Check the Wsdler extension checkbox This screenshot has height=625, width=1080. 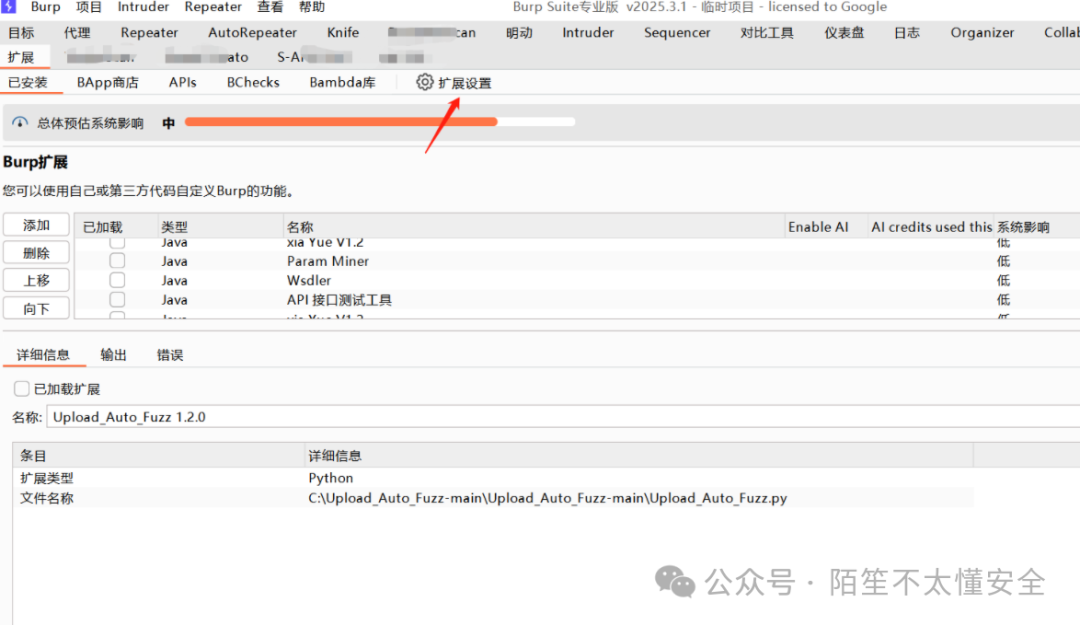click(117, 280)
